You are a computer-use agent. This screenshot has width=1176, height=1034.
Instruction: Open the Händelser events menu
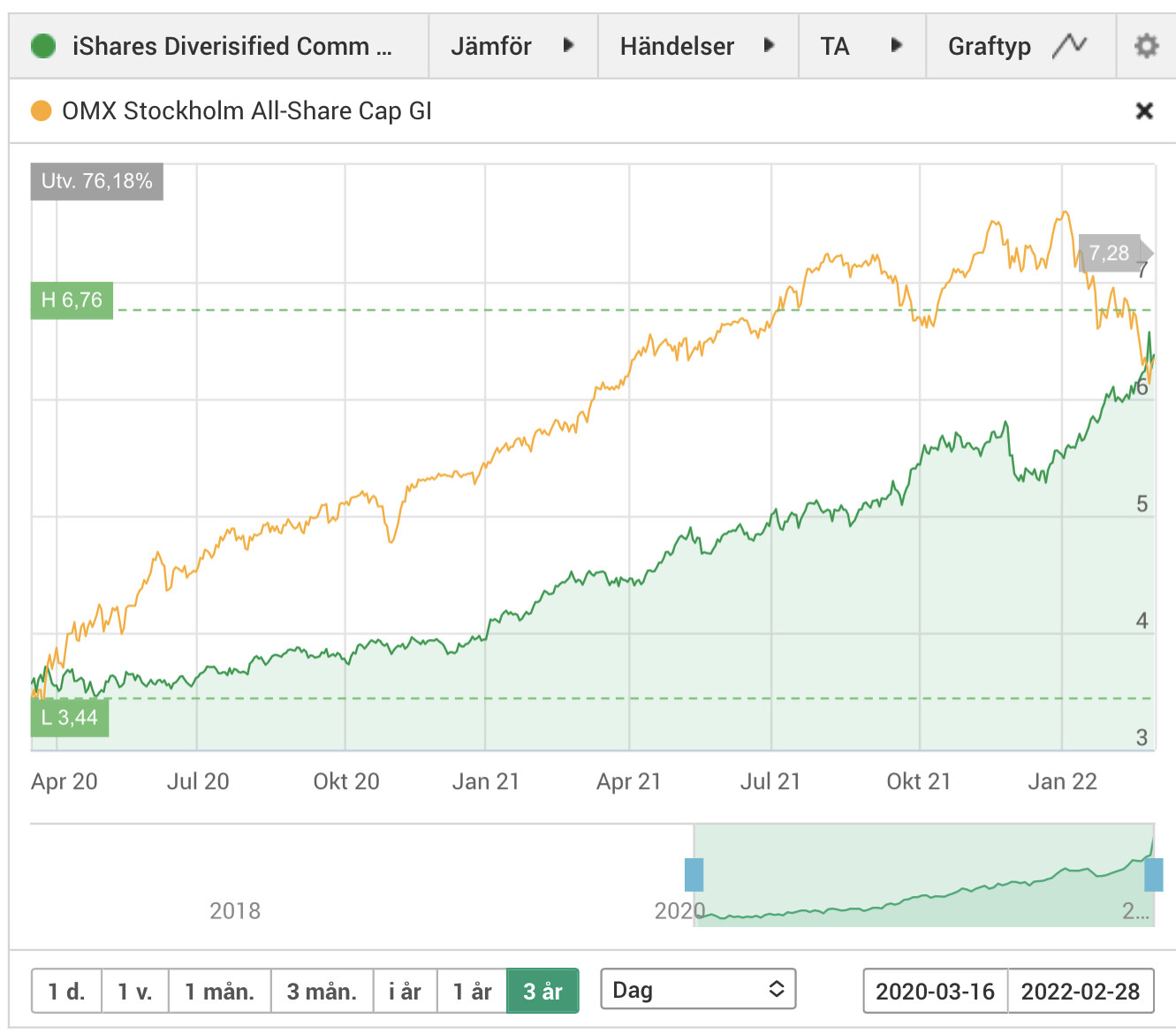click(x=697, y=46)
